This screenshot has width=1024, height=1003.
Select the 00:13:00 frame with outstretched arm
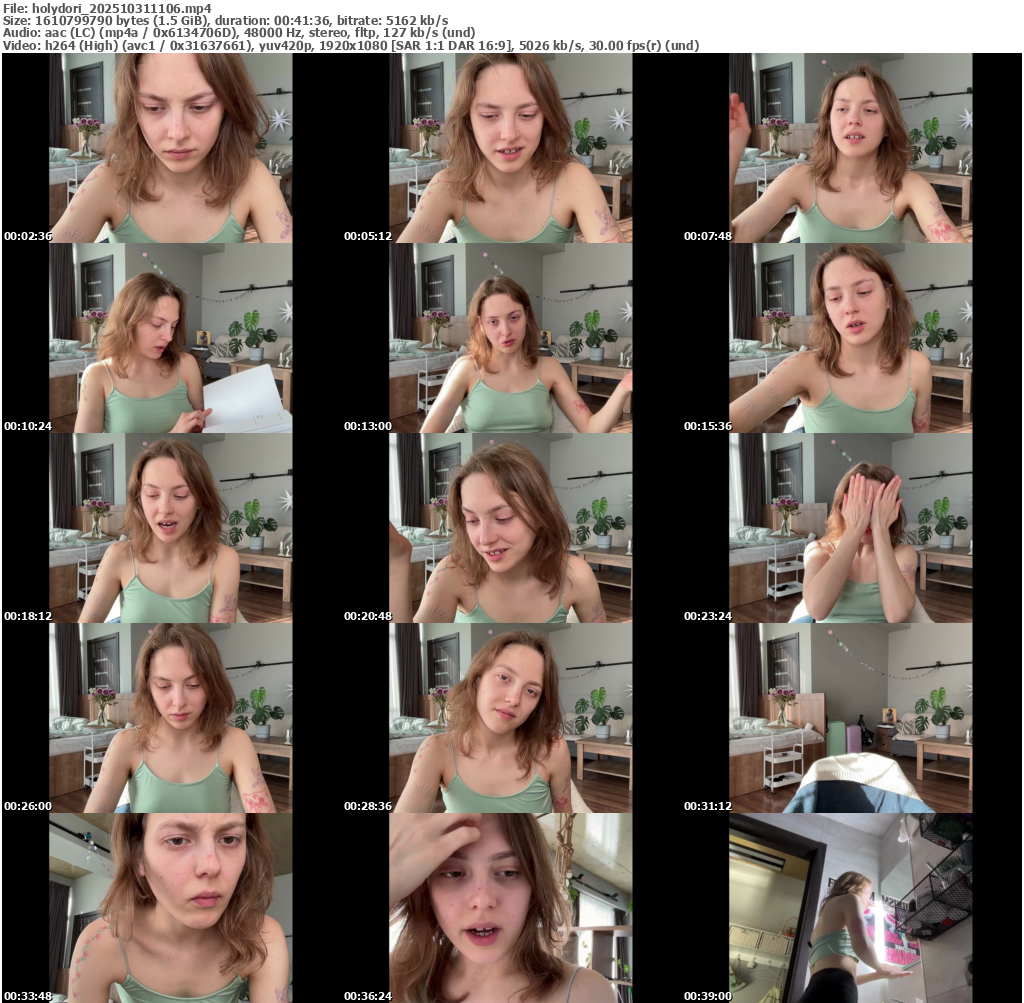tap(511, 338)
